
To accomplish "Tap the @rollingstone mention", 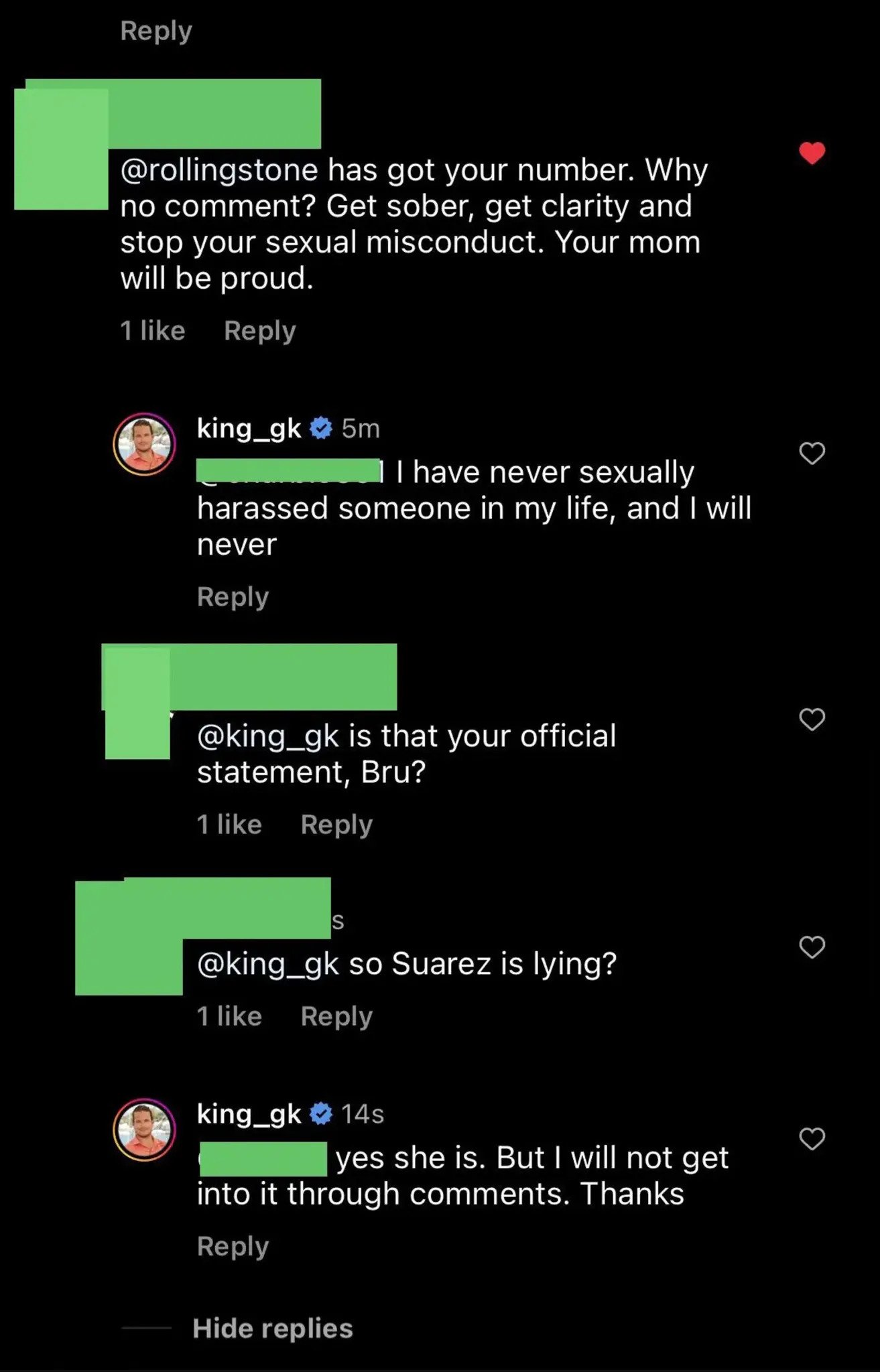I will click(218, 170).
